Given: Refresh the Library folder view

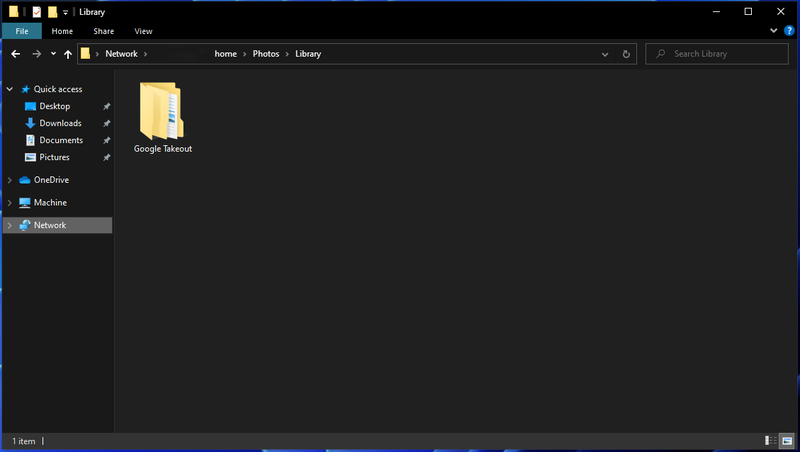Looking at the screenshot, I should pos(626,54).
